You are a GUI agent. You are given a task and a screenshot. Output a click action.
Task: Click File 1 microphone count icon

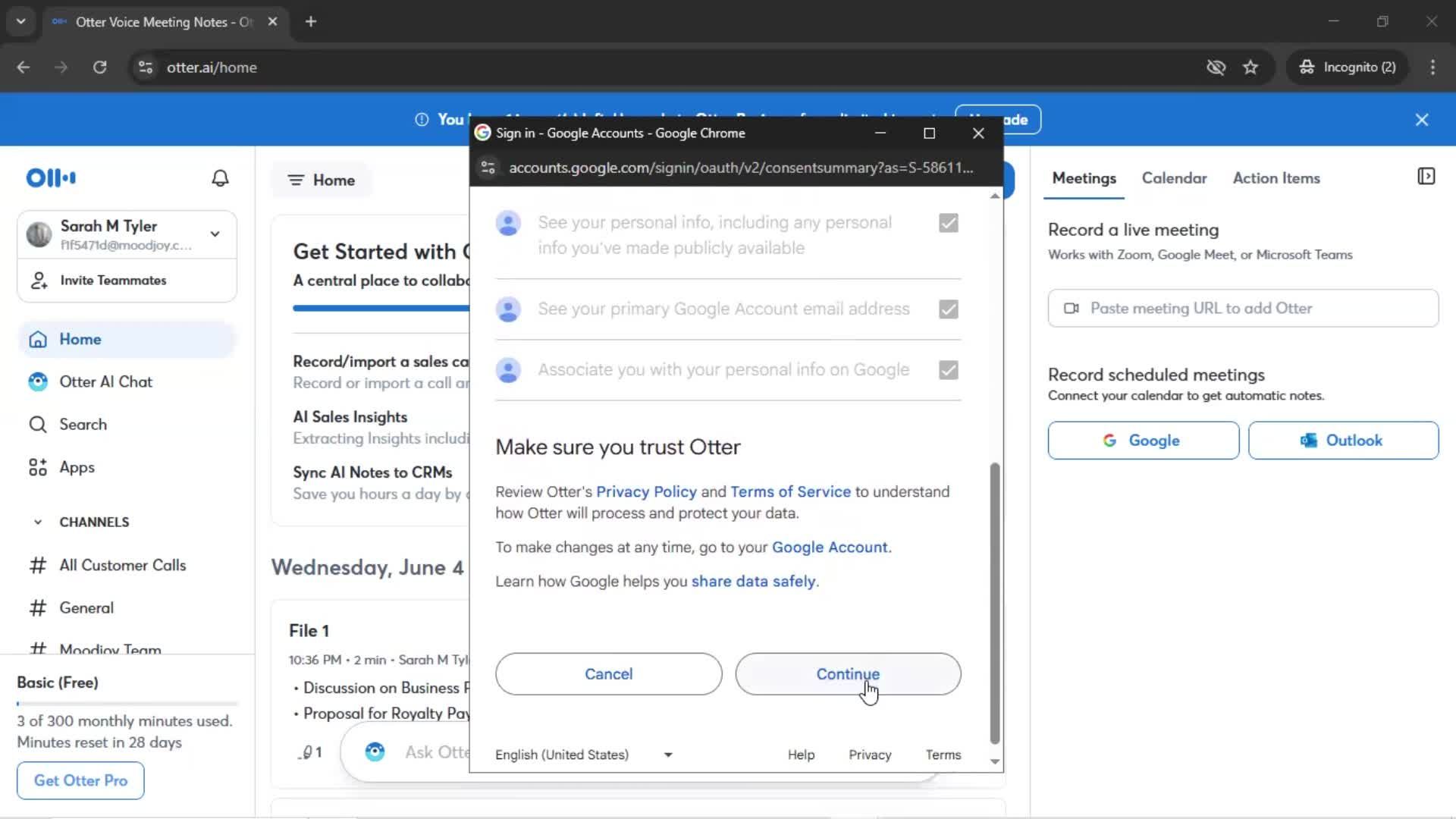[311, 752]
